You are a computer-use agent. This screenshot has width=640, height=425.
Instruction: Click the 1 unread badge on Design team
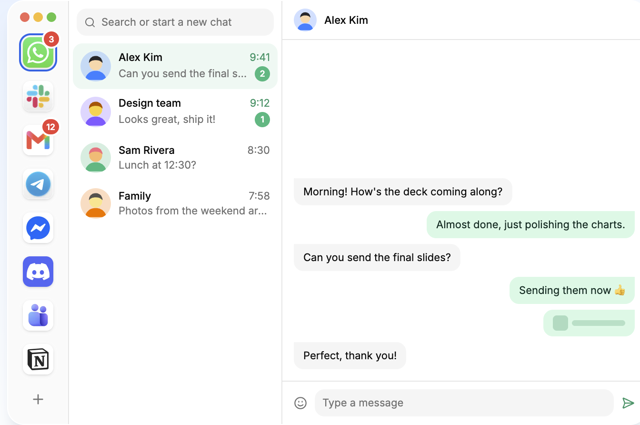pos(262,120)
